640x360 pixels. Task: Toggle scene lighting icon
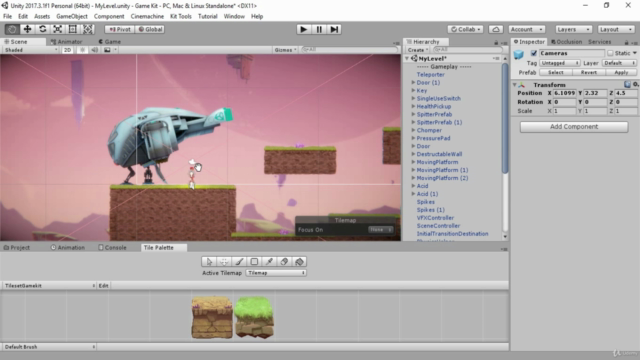click(x=82, y=50)
